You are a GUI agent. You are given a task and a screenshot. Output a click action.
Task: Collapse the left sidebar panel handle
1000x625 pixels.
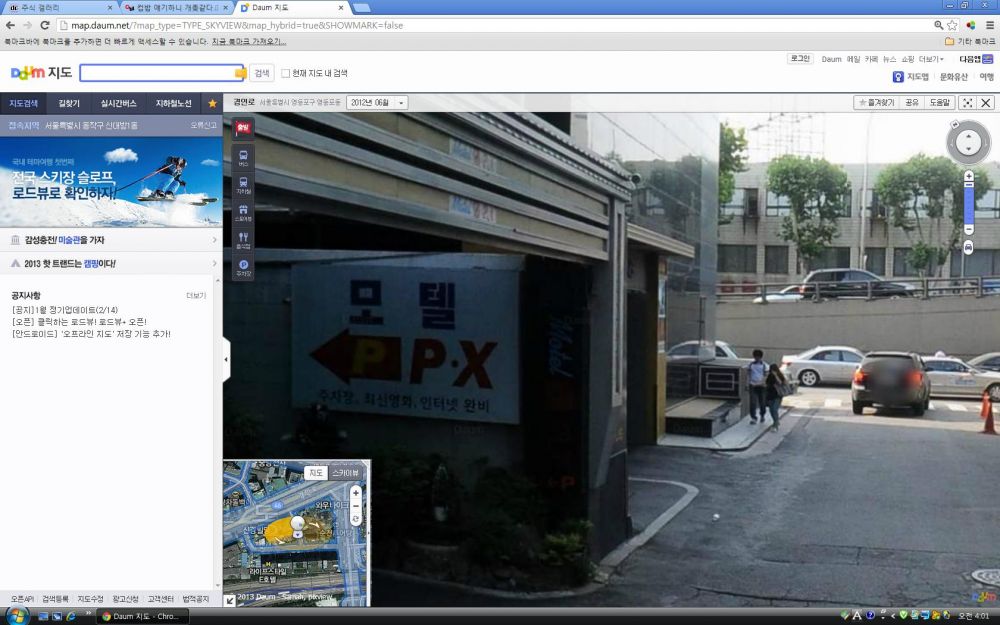226,360
